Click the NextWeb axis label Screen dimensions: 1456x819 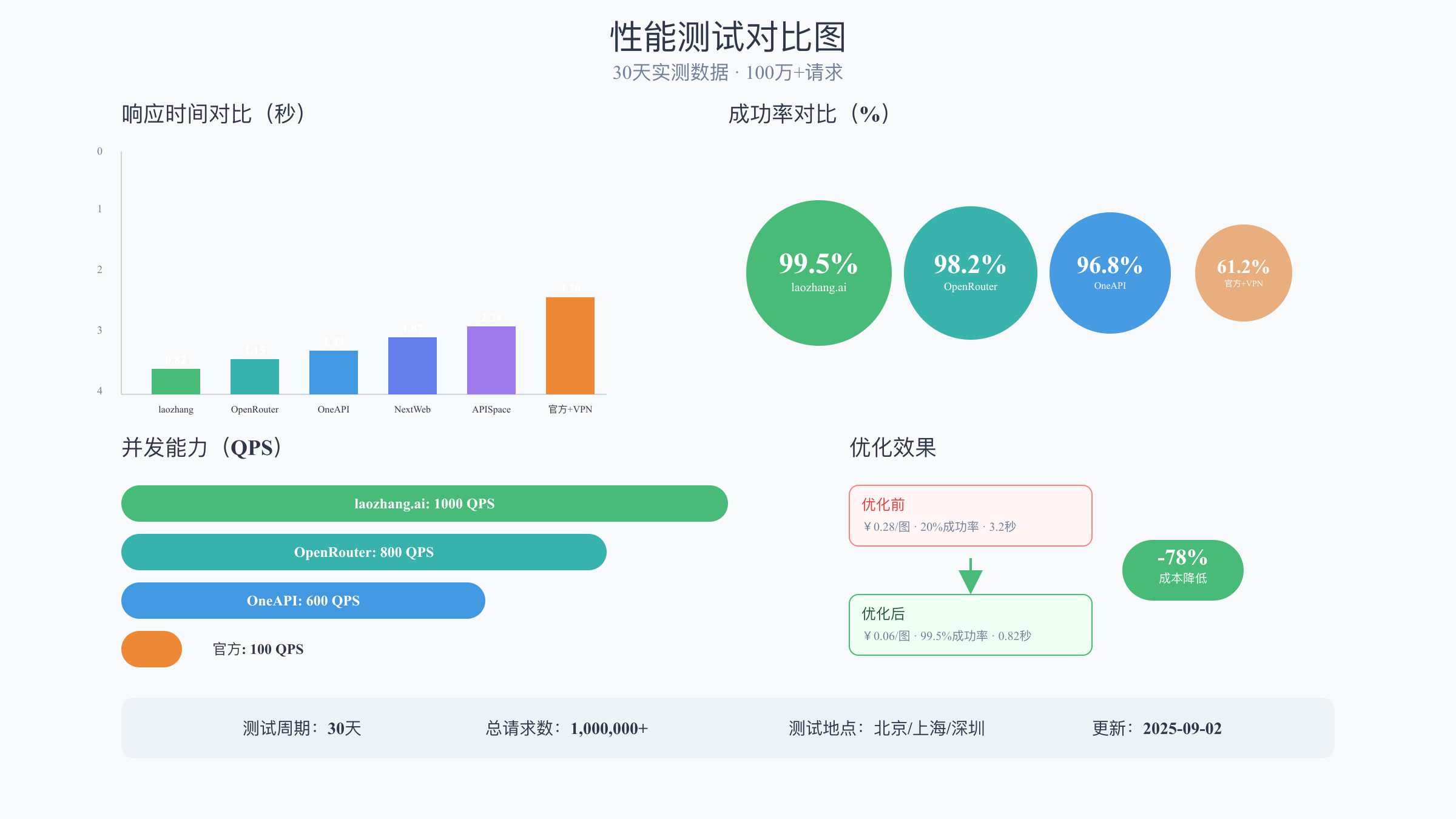pyautogui.click(x=413, y=409)
